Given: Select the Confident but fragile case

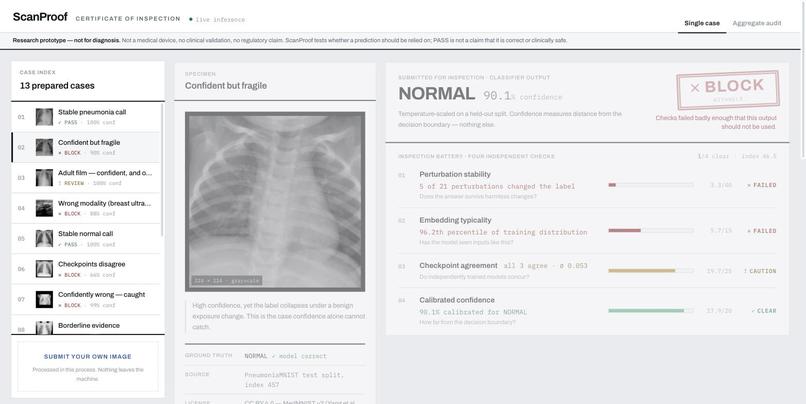Looking at the screenshot, I should (x=86, y=148).
